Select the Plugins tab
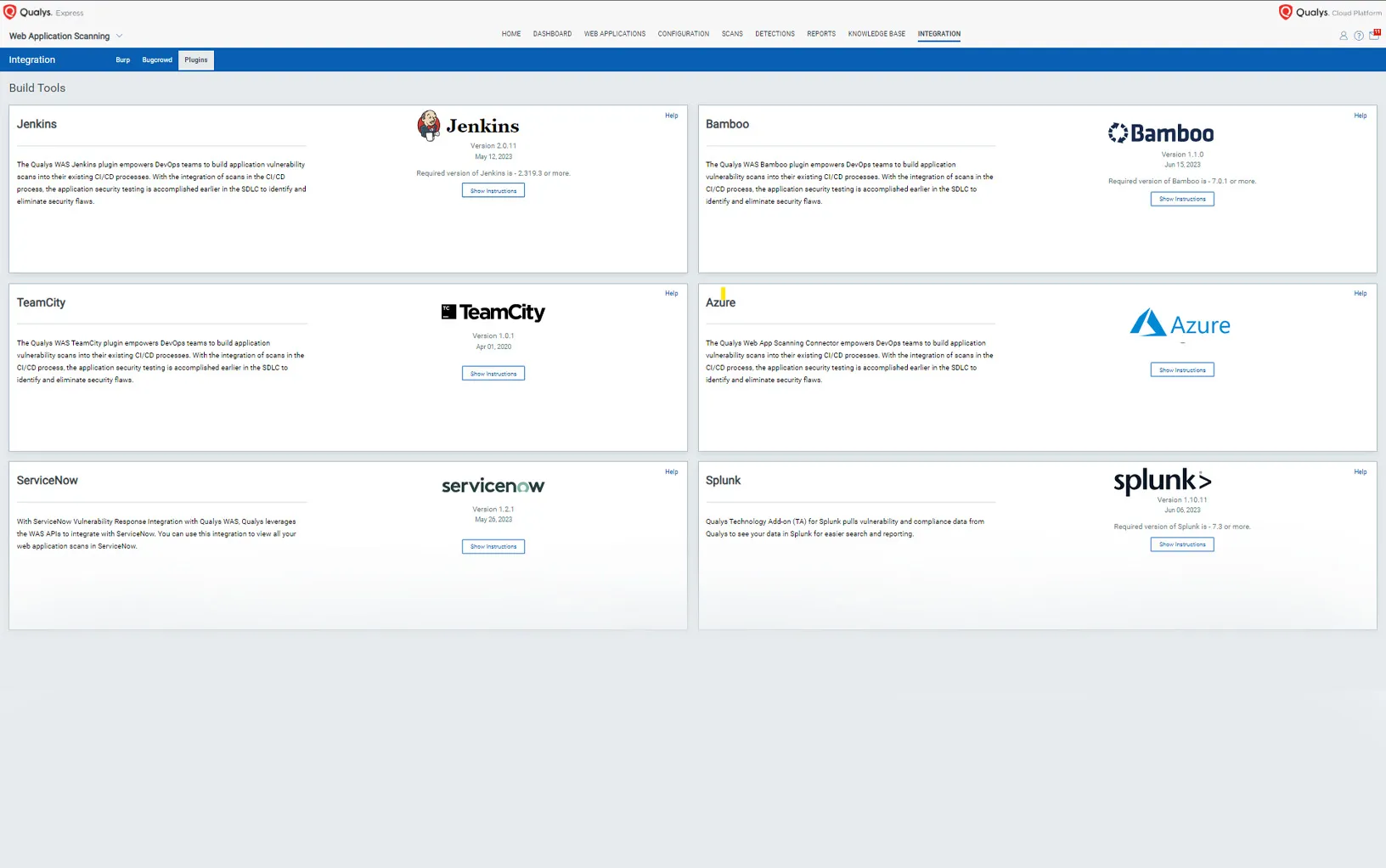The height and width of the screenshot is (868, 1386). 196,60
